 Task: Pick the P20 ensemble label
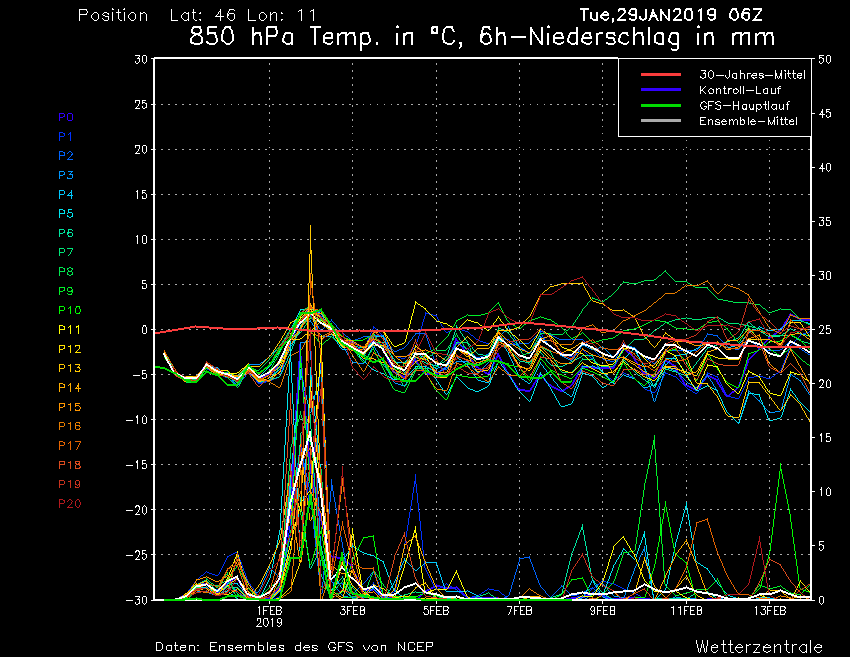pyautogui.click(x=69, y=504)
